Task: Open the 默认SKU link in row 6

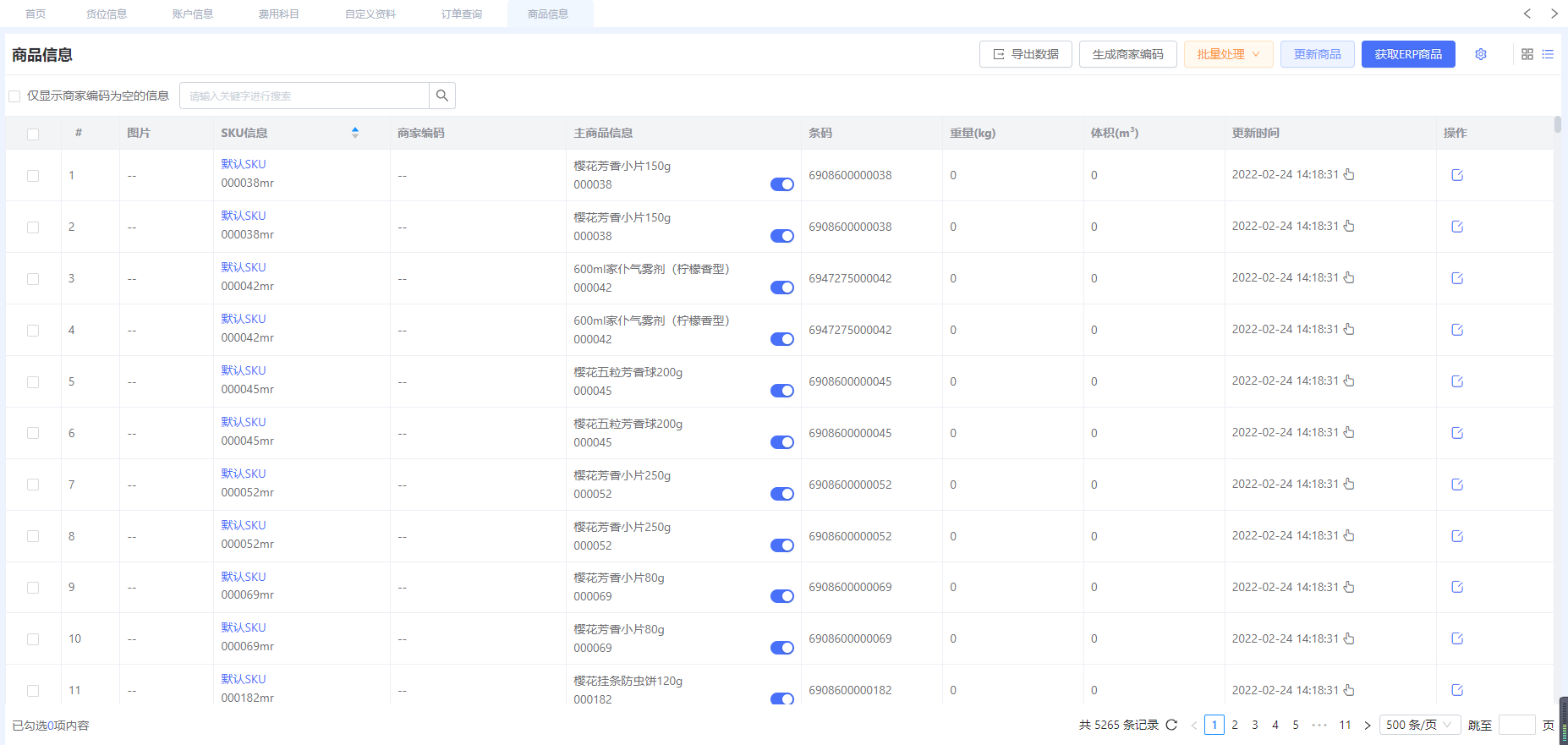Action: pyautogui.click(x=244, y=422)
